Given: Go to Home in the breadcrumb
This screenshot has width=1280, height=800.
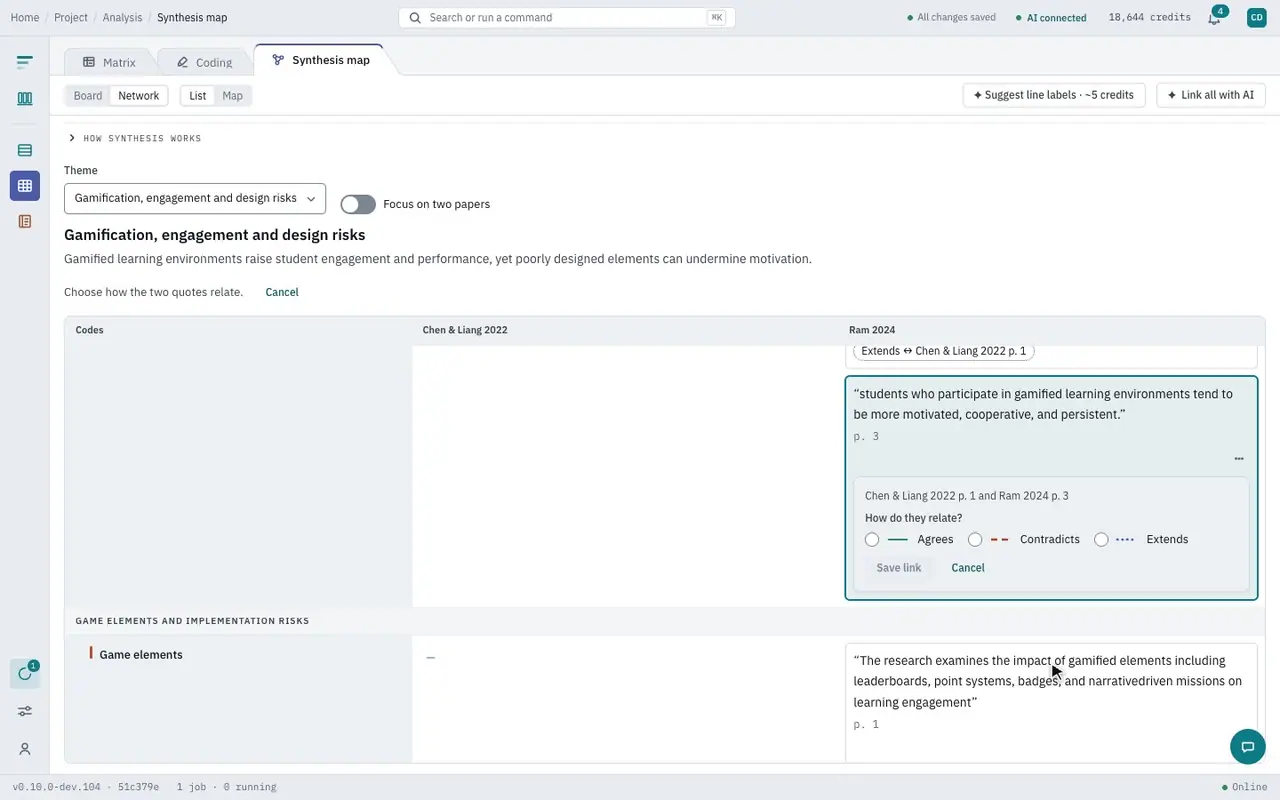Looking at the screenshot, I should tap(25, 18).
